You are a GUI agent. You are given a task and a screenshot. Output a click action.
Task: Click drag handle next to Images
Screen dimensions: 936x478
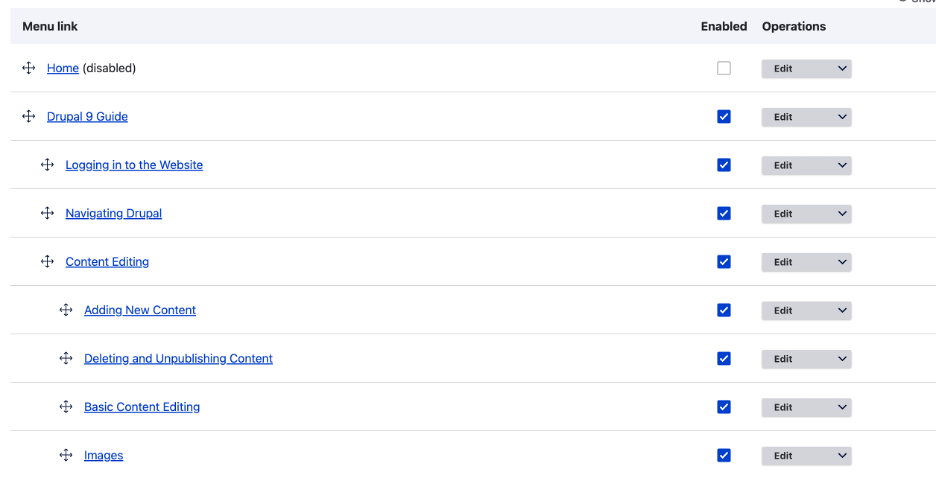coord(66,455)
